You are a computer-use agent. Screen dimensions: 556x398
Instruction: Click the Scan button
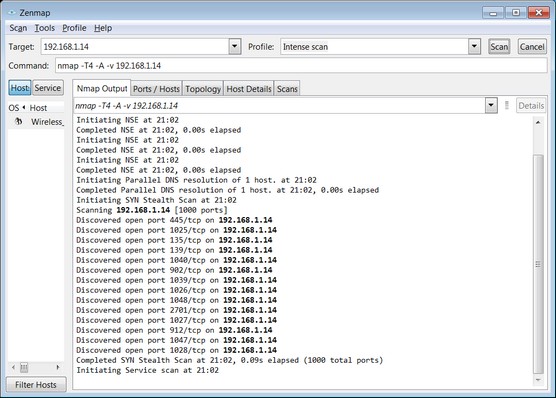pos(499,47)
